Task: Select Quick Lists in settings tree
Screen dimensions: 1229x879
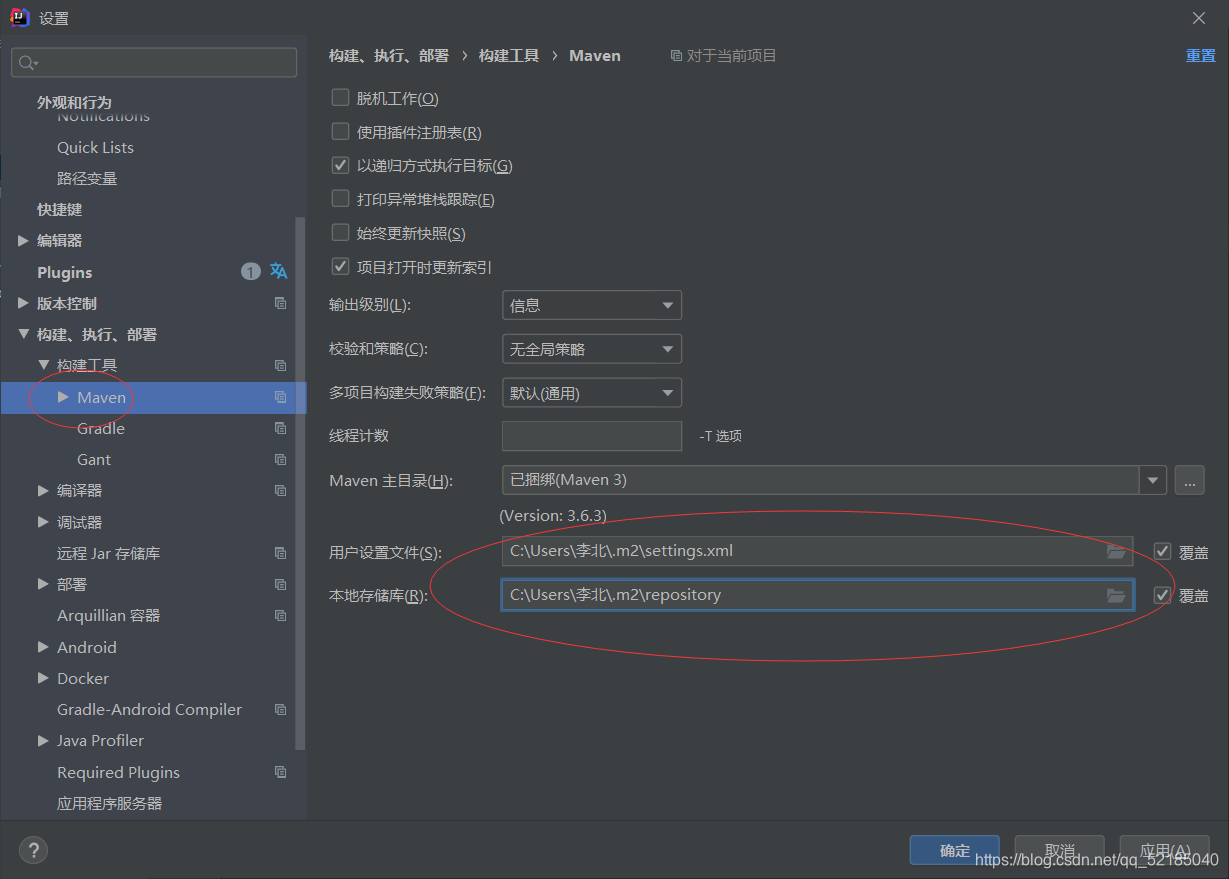Action: click(x=95, y=147)
